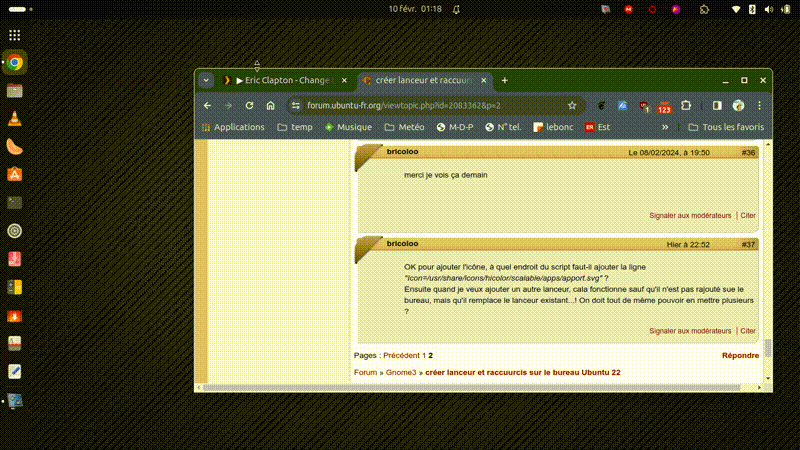Screen dimensions: 800x450
Task: View site information icon in address bar
Action: pyautogui.click(x=295, y=106)
